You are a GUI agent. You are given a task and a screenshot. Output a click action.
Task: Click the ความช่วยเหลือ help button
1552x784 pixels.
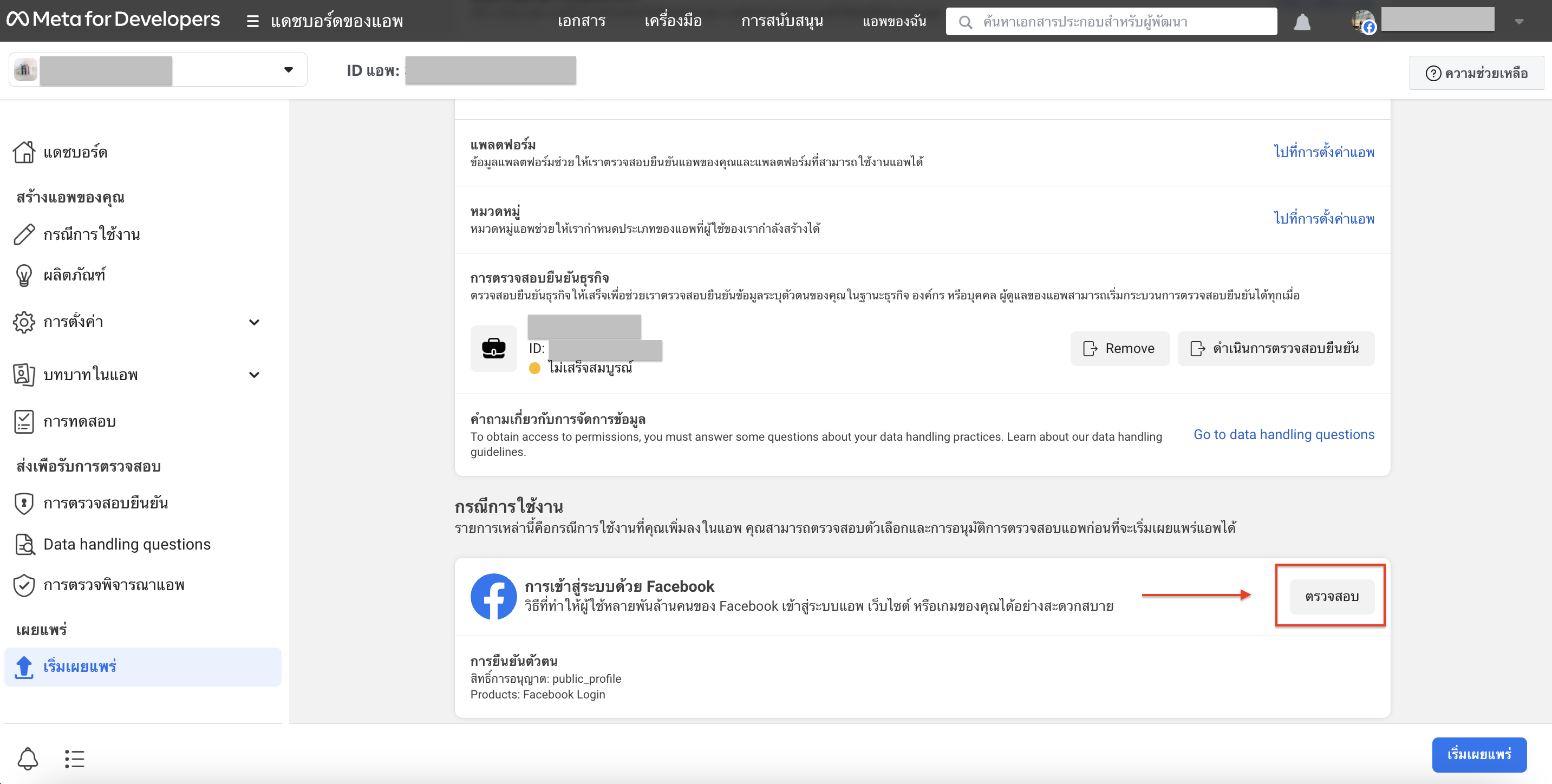pyautogui.click(x=1477, y=73)
